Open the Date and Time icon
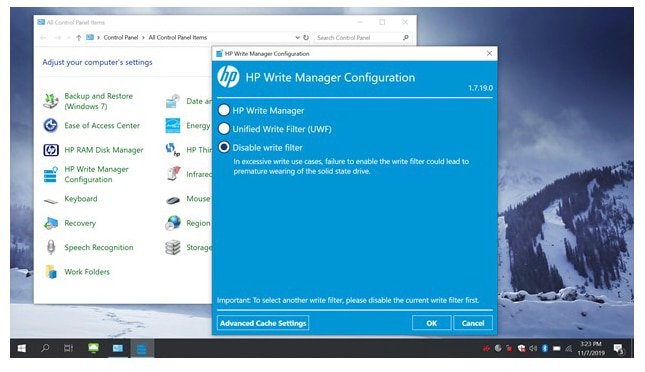Image resolution: width=645 pixels, height=372 pixels. point(173,101)
